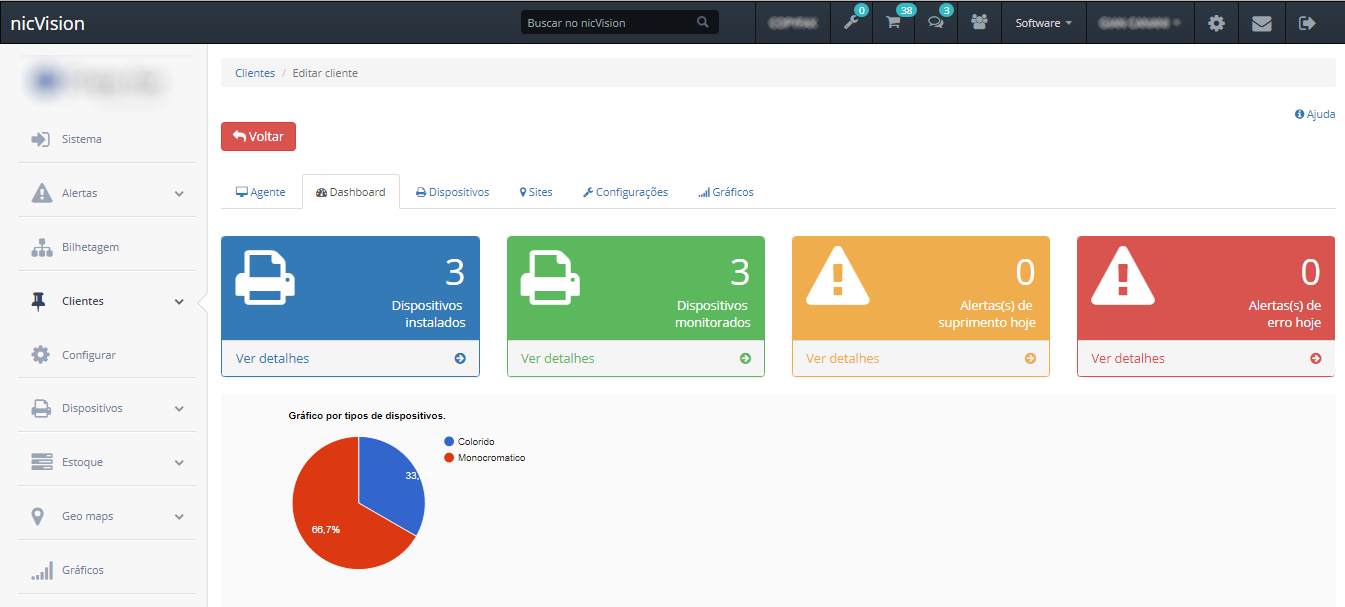The height and width of the screenshot is (607, 1345).
Task: Click the search magnifier icon
Action: [703, 22]
